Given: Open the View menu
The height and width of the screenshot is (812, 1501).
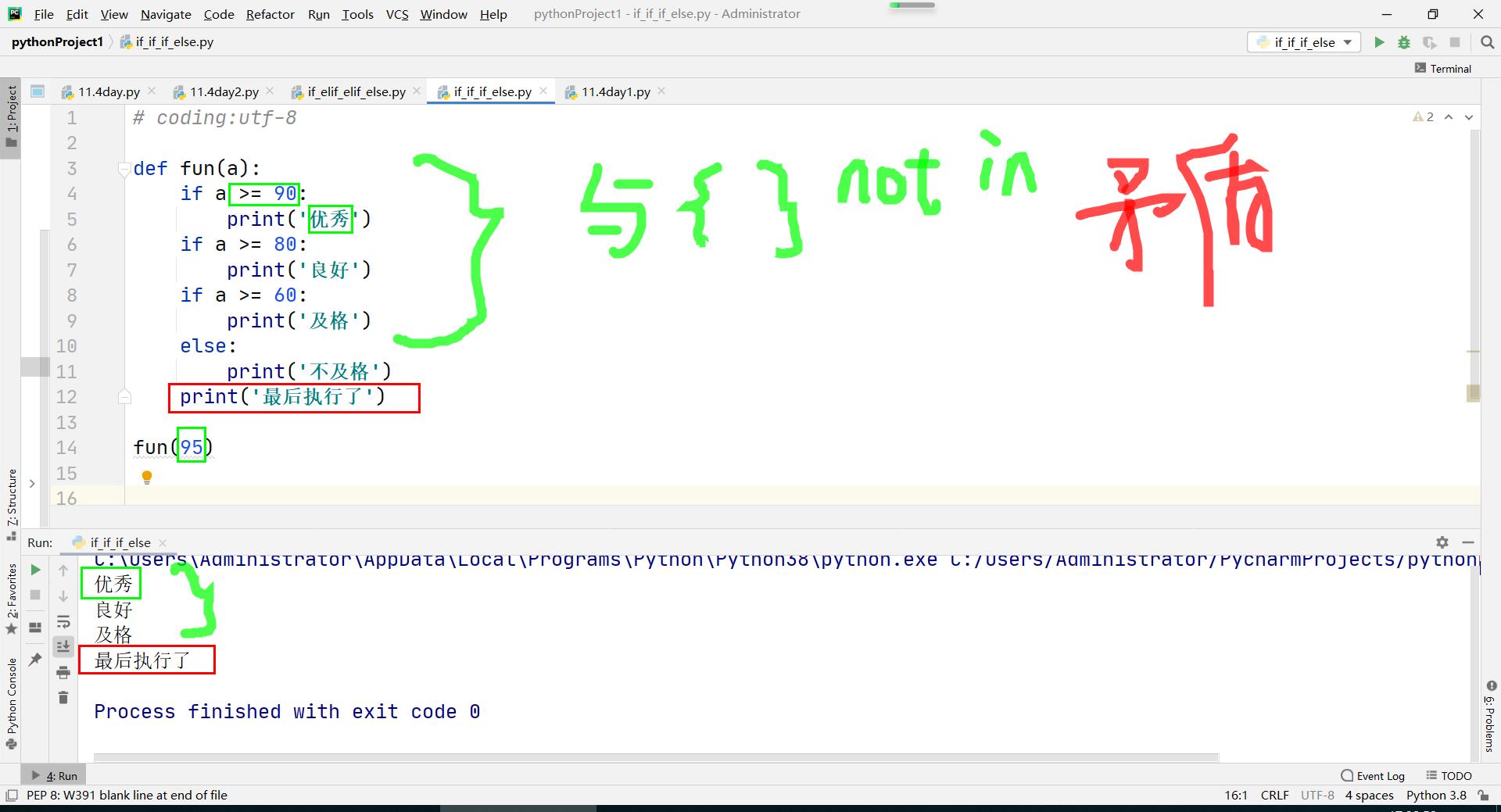Looking at the screenshot, I should click(114, 14).
